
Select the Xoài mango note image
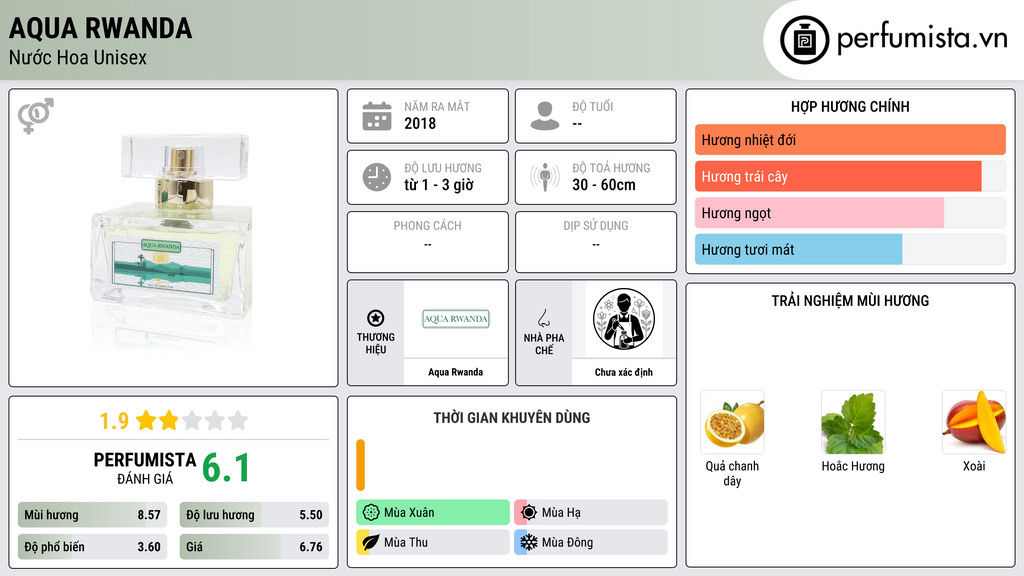click(974, 423)
